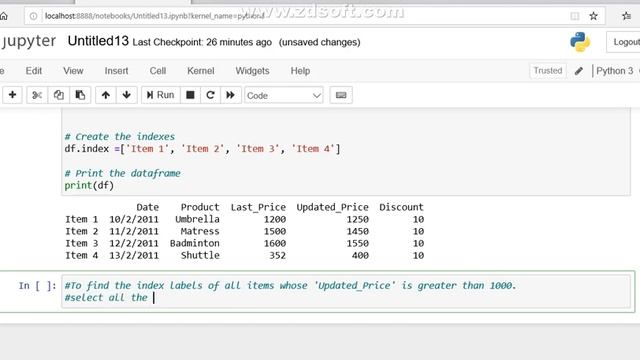Image resolution: width=640 pixels, height=360 pixels.
Task: Open the View menu
Action: tap(73, 71)
